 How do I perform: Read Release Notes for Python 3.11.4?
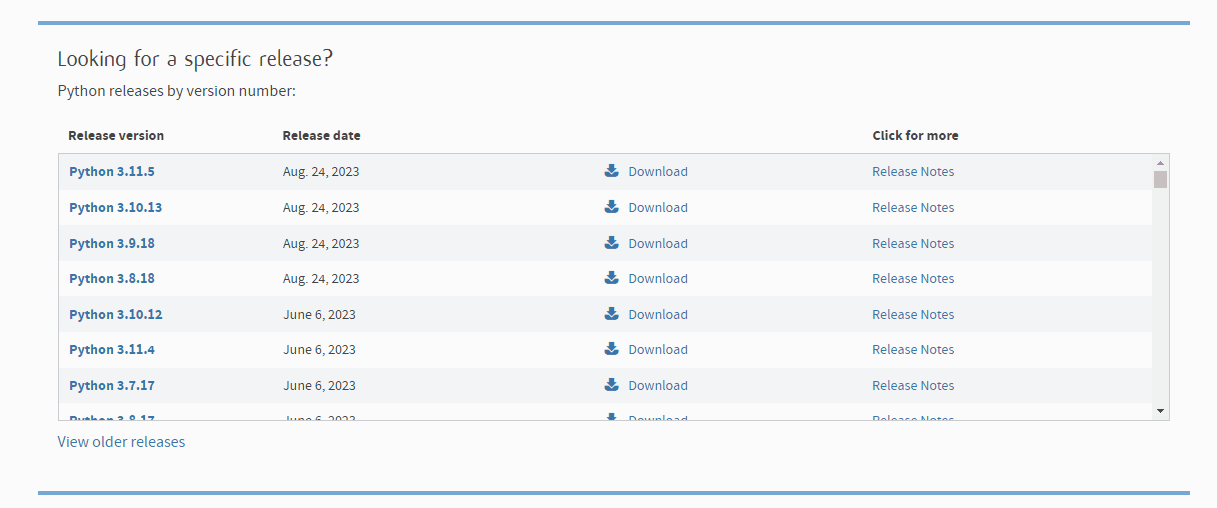coord(913,349)
